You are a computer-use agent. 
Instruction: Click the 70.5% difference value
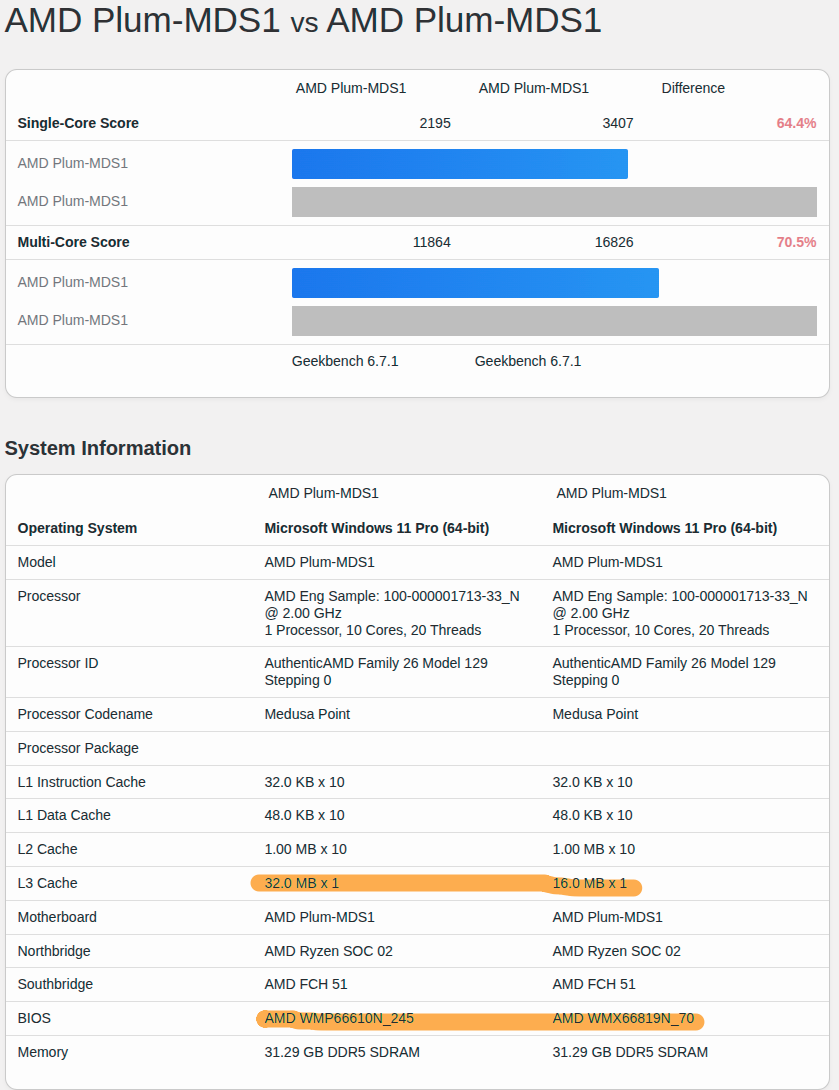click(x=796, y=242)
